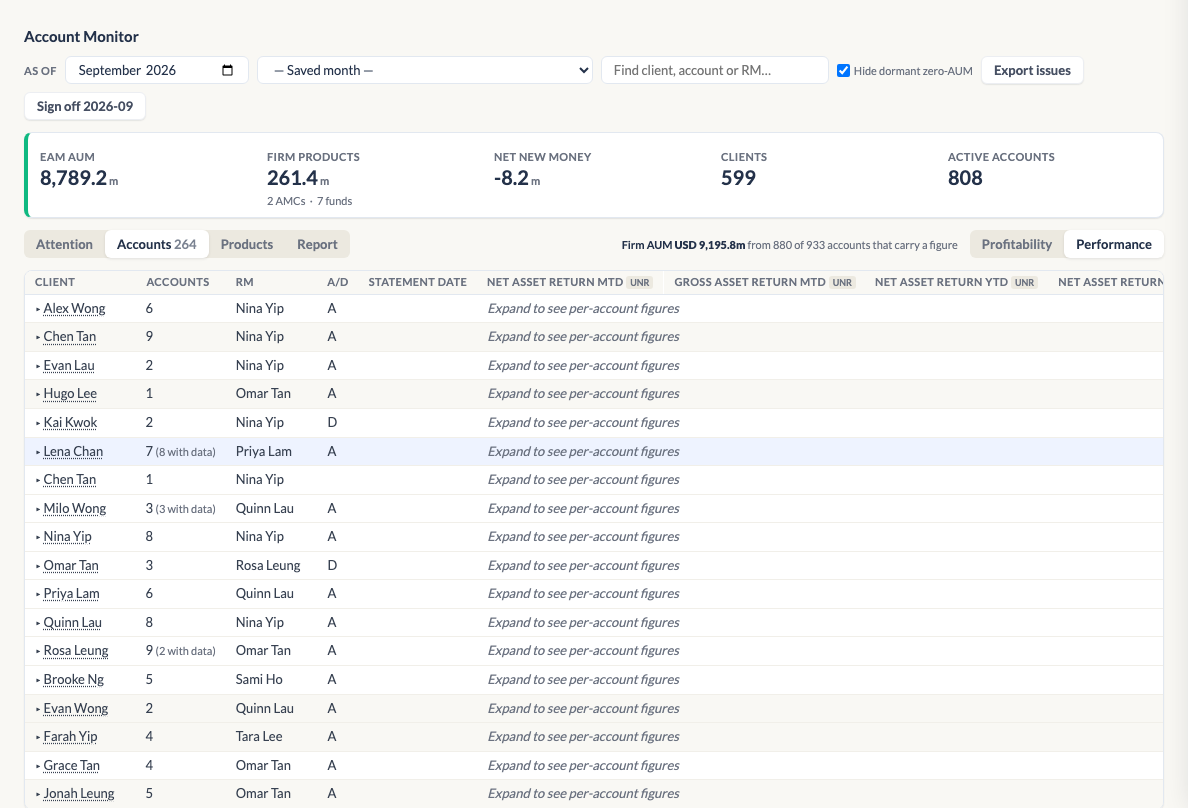Image resolution: width=1188 pixels, height=808 pixels.
Task: Expand Lena Chan's accounts
Action: coord(38,452)
